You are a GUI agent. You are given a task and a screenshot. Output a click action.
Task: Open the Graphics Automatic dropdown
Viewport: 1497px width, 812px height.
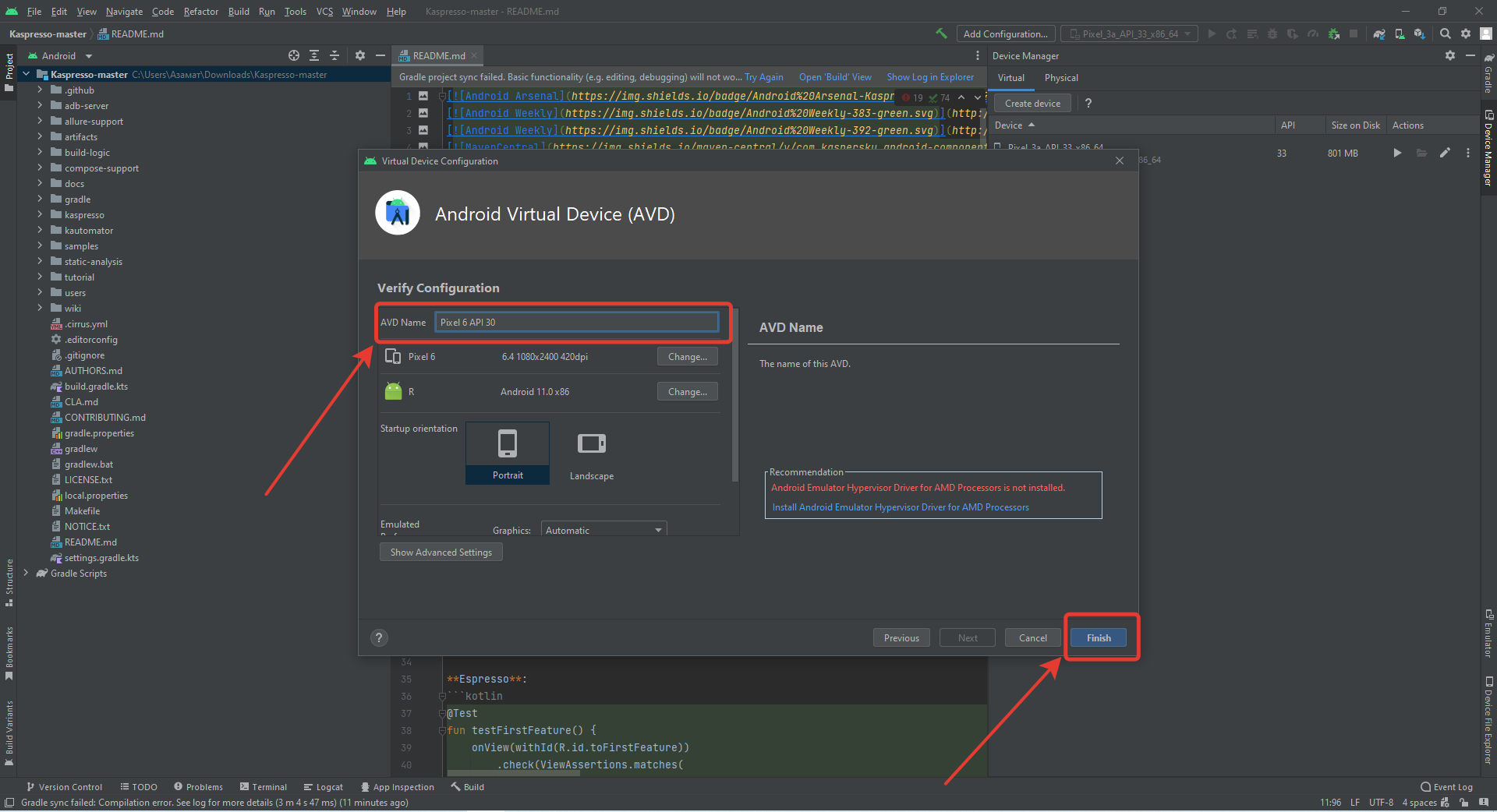pos(603,530)
